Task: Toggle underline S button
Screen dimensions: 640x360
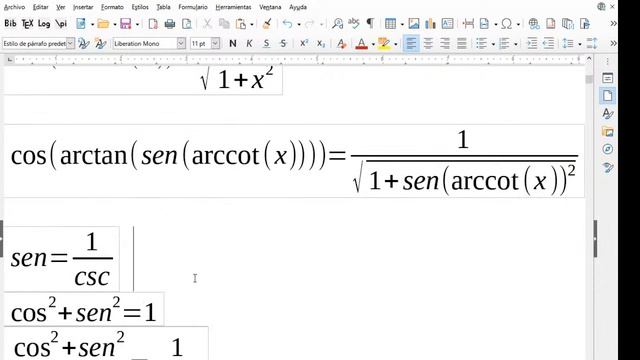Action: [x=266, y=43]
